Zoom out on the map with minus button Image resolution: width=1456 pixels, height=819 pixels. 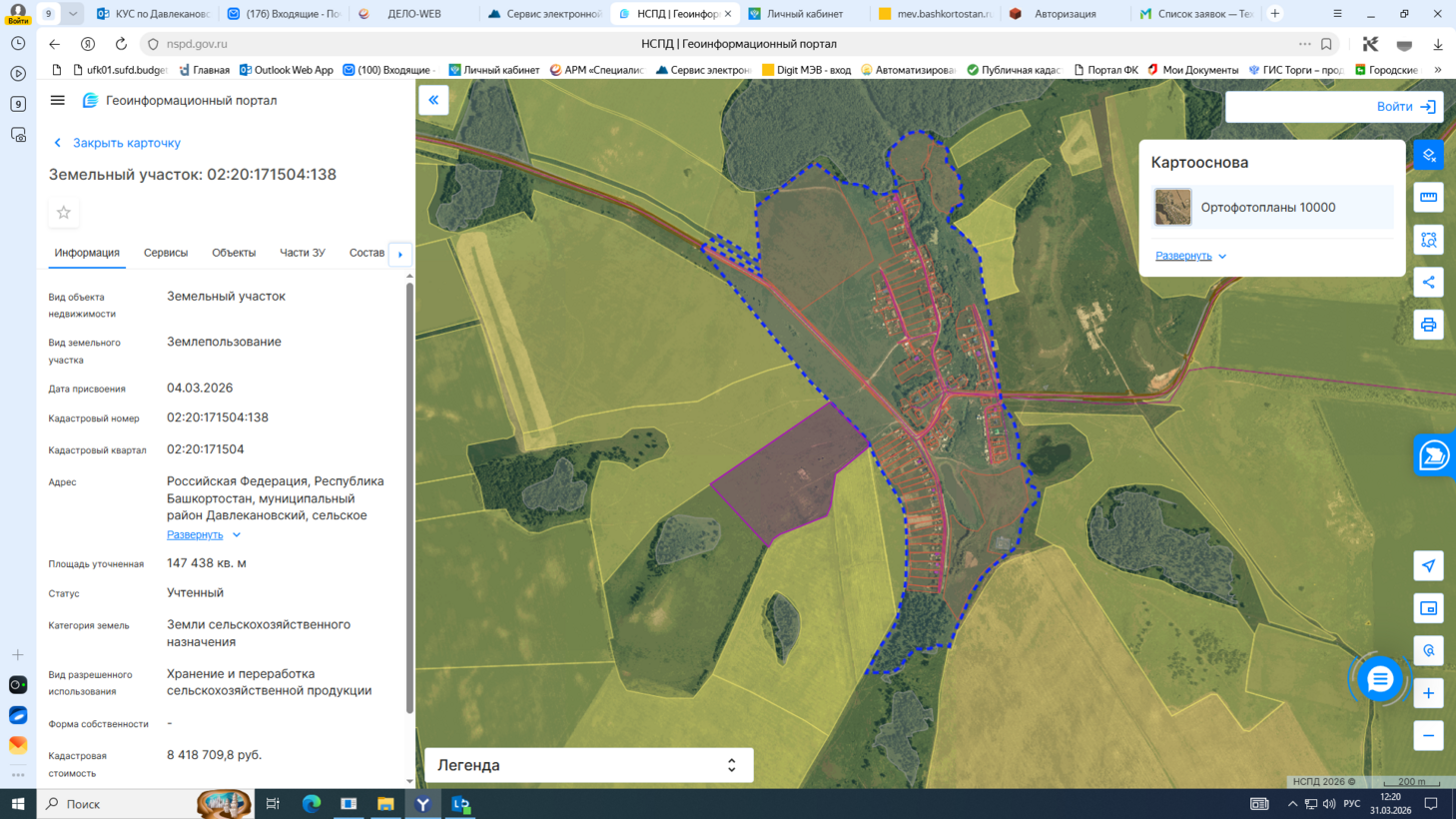tap(1429, 736)
